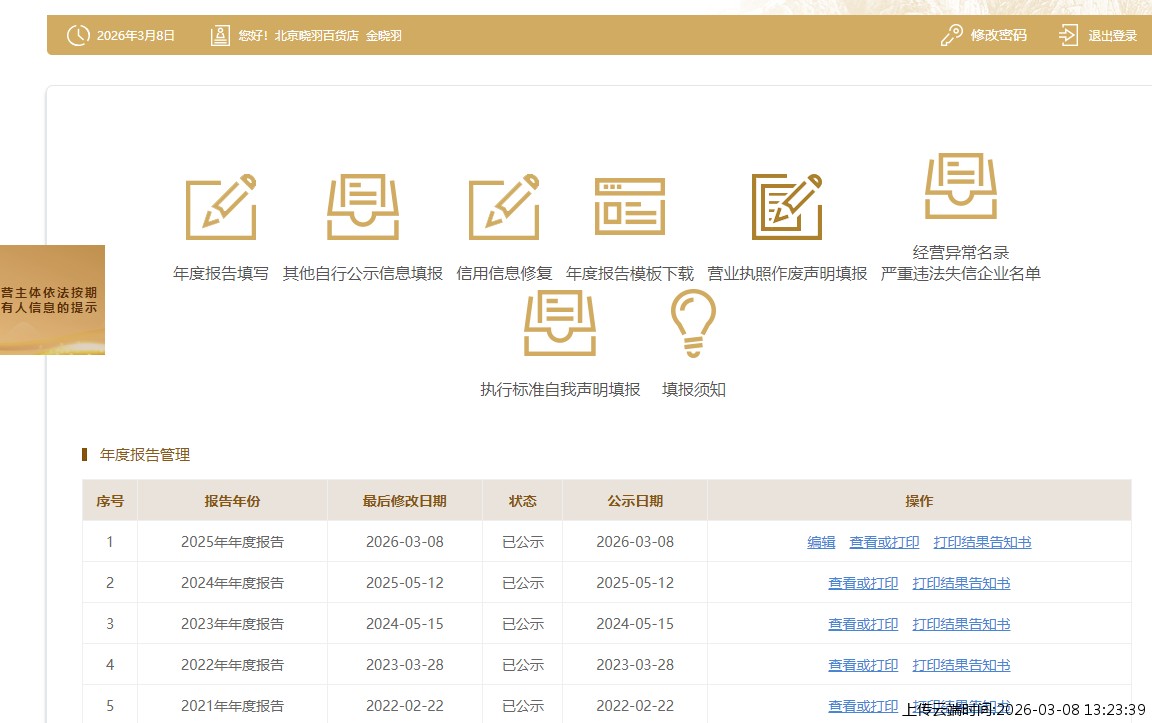Image resolution: width=1152 pixels, height=723 pixels.
Task: Click 编辑 for the 2025 annual report
Action: (x=821, y=542)
